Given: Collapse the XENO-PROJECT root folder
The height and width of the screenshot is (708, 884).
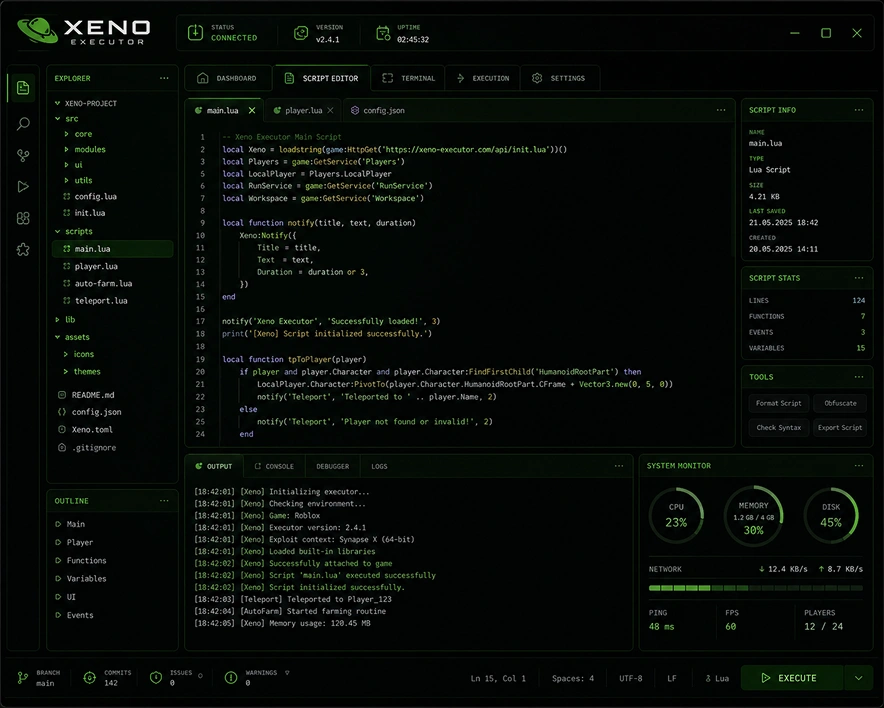Looking at the screenshot, I should click(x=58, y=103).
